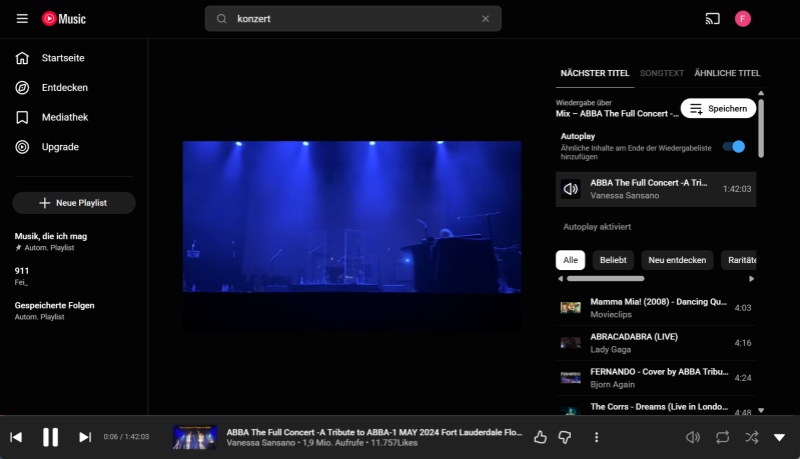Play FERNANDO cover by Bjorn Again
Image resolution: width=800 pixels, height=459 pixels.
[656, 378]
